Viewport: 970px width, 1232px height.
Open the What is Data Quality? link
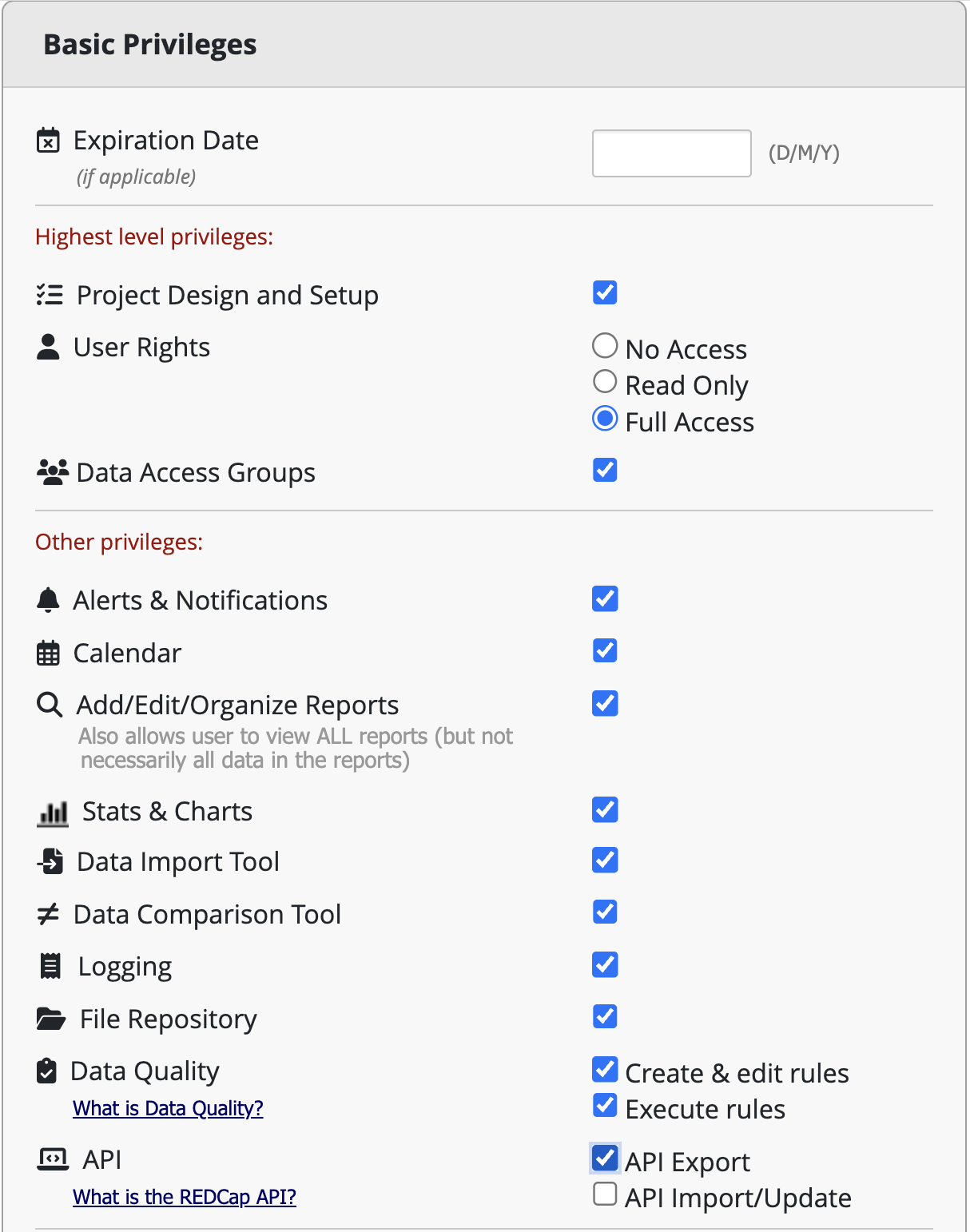pos(168,1108)
